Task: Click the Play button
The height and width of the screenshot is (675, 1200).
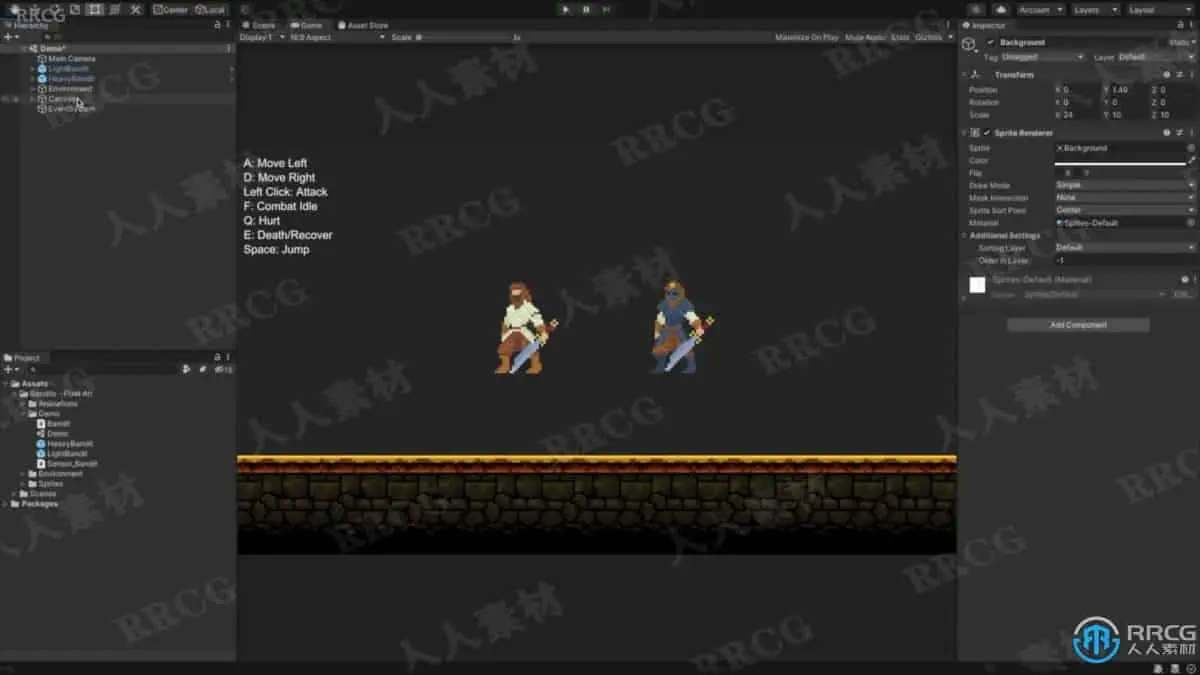Action: pyautogui.click(x=565, y=9)
